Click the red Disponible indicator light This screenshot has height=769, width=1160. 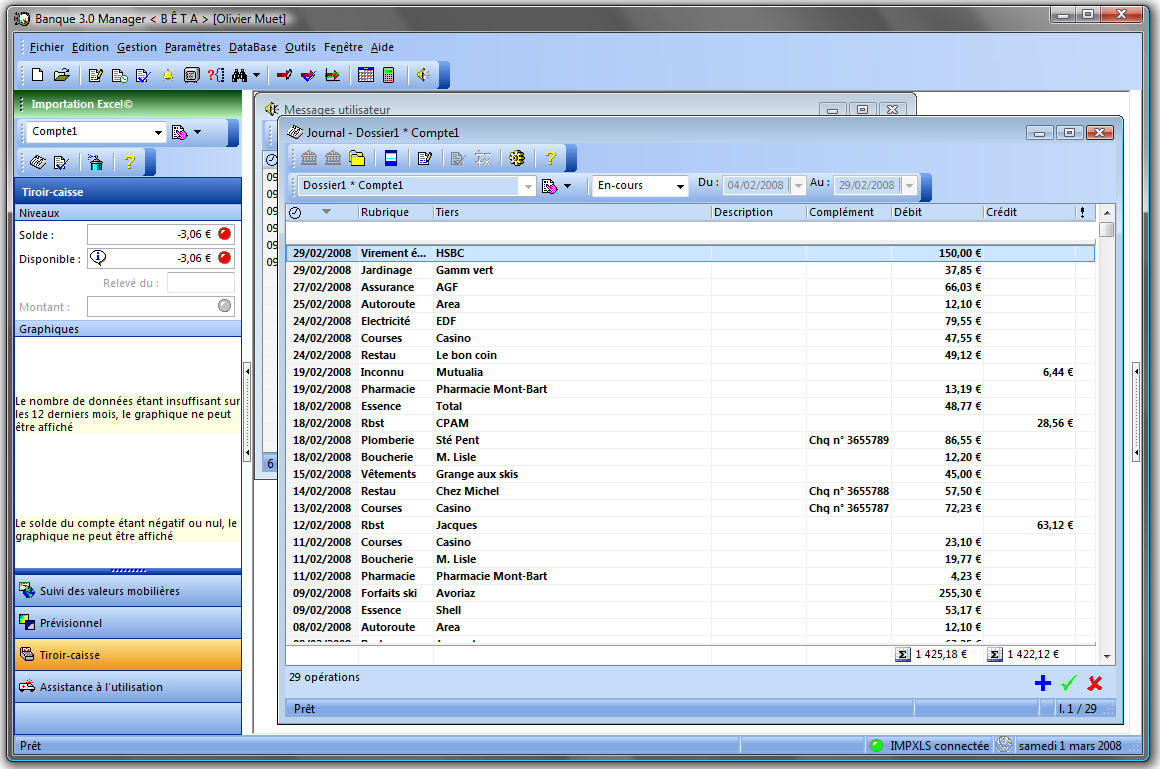point(224,258)
